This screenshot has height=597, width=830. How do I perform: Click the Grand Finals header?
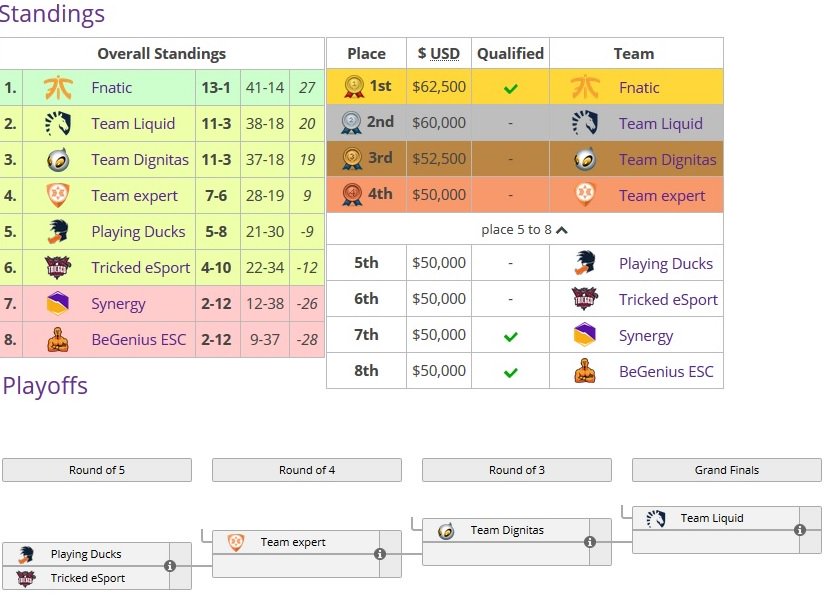pyautogui.click(x=727, y=470)
